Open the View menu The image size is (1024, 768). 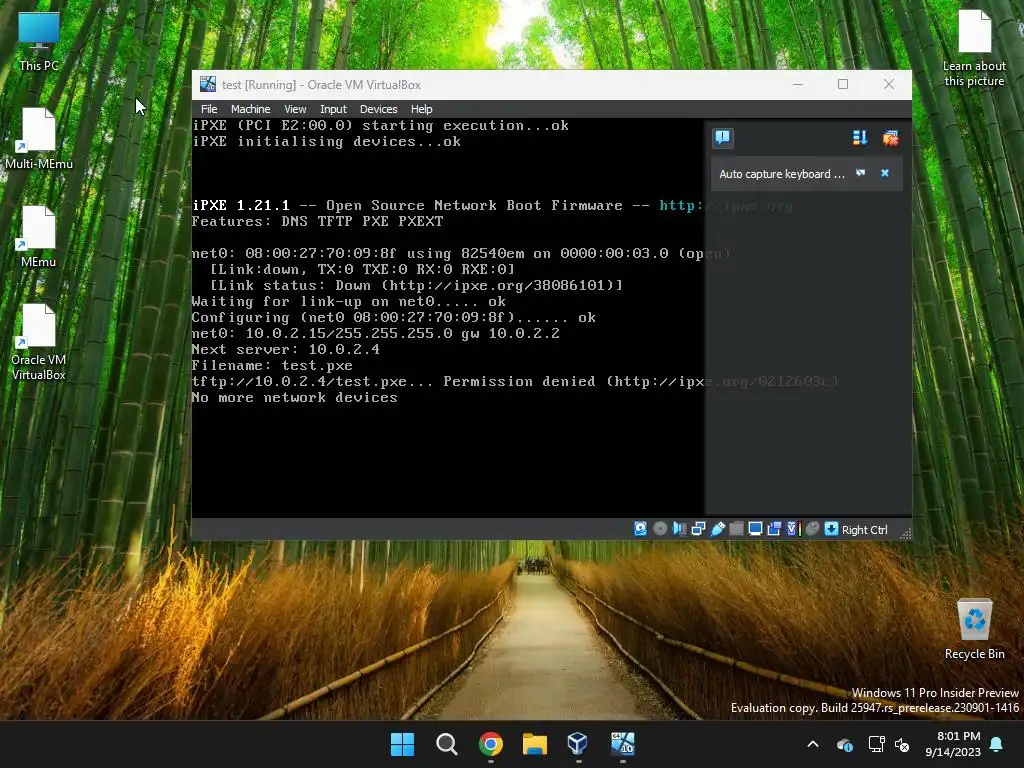click(295, 109)
